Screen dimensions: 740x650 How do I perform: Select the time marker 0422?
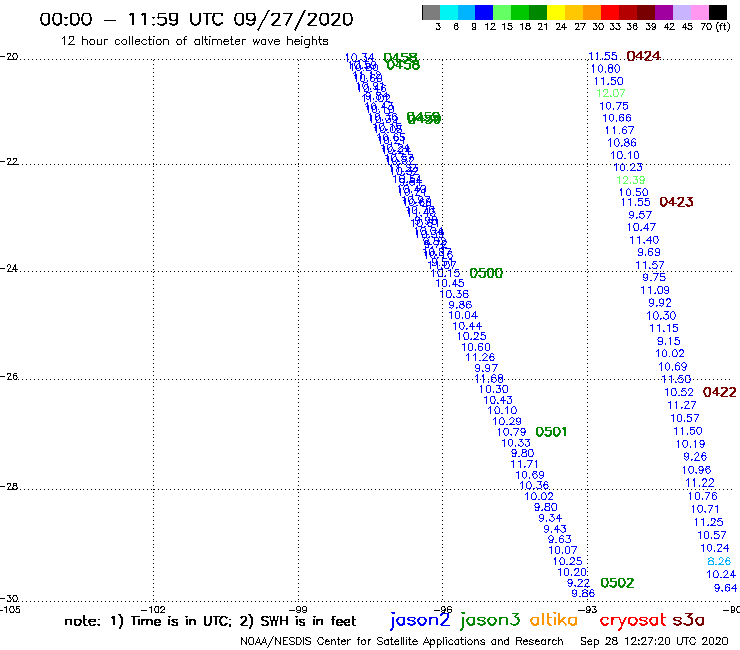tap(719, 392)
